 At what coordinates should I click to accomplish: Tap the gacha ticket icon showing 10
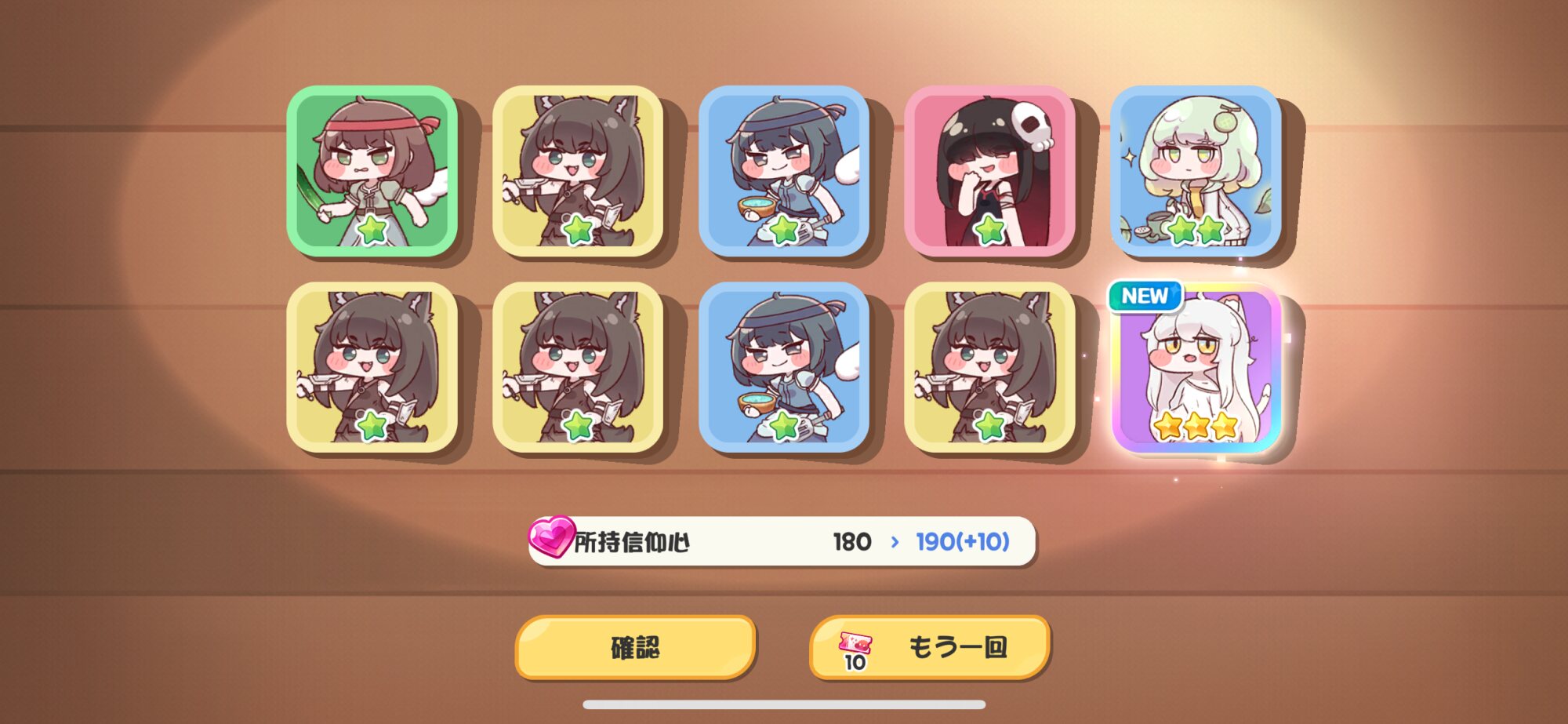(855, 651)
